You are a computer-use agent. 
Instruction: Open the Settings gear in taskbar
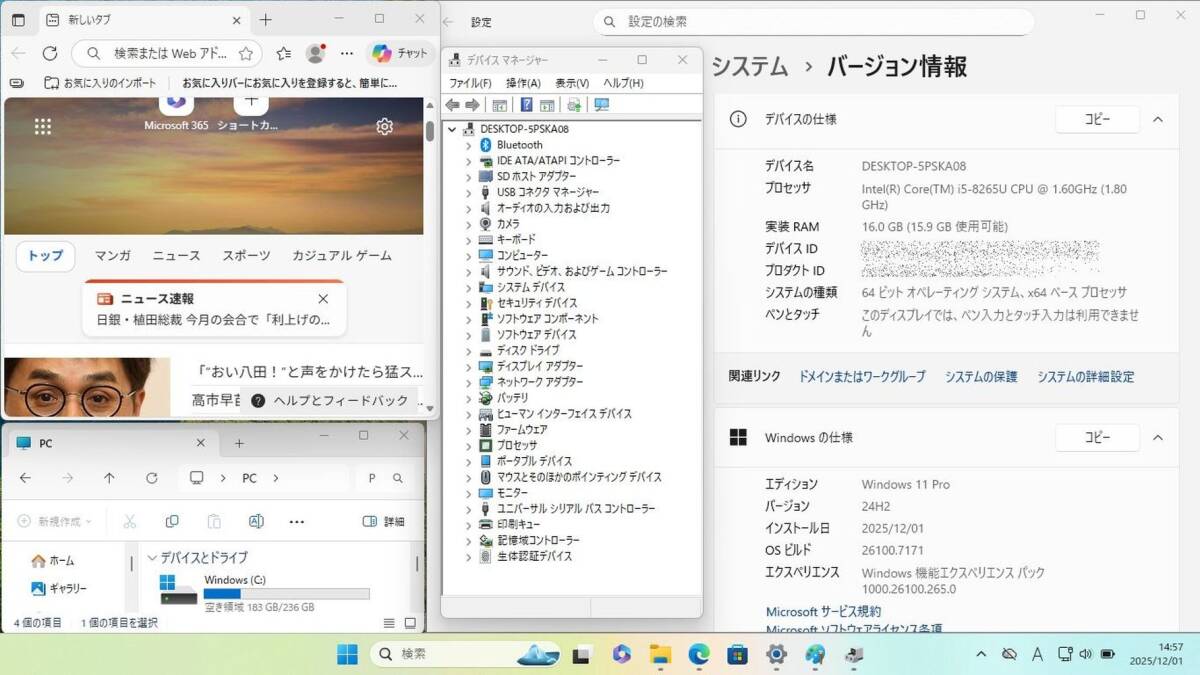coord(776,655)
